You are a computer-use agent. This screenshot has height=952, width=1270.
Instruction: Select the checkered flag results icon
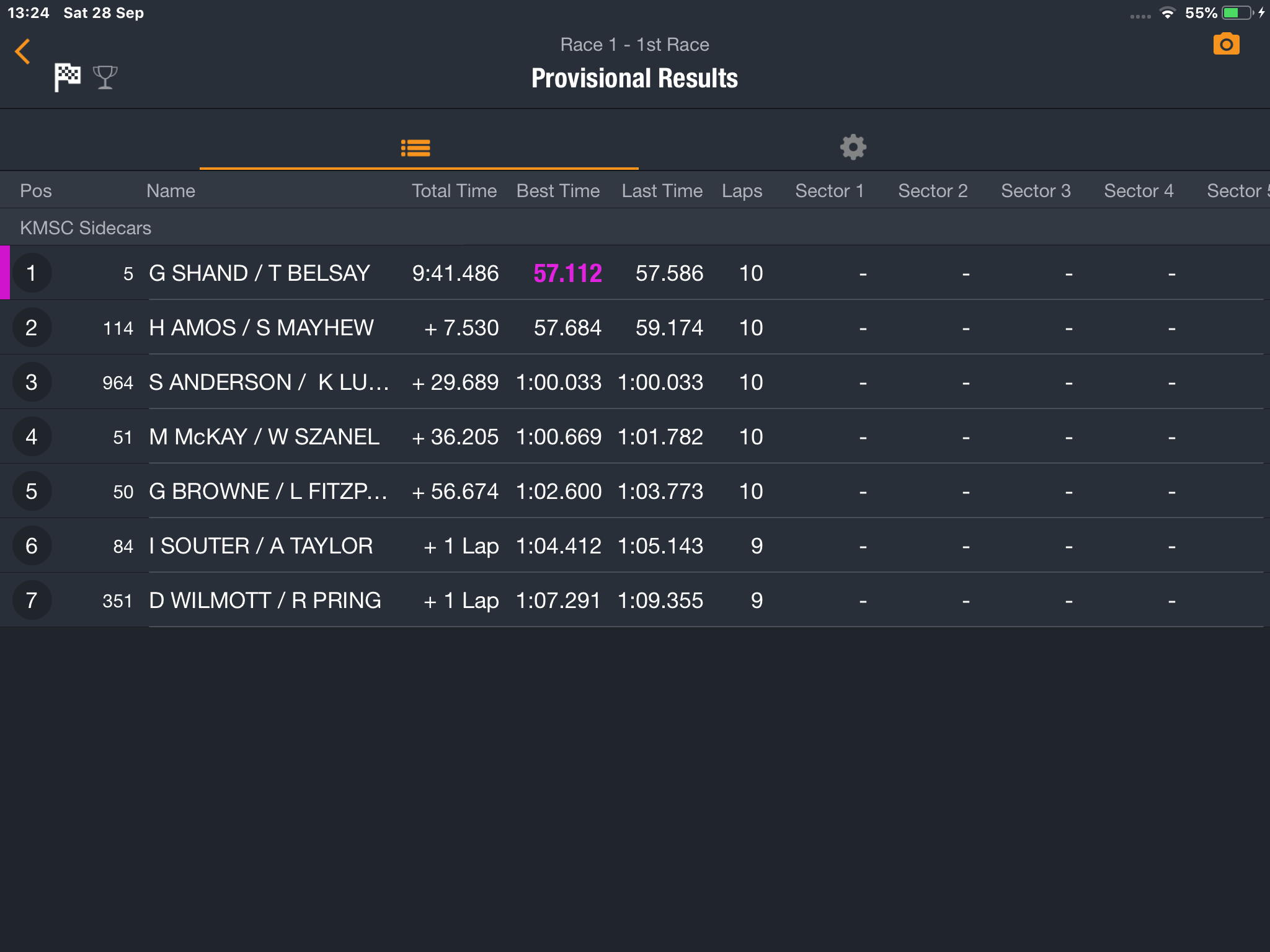[x=67, y=77]
